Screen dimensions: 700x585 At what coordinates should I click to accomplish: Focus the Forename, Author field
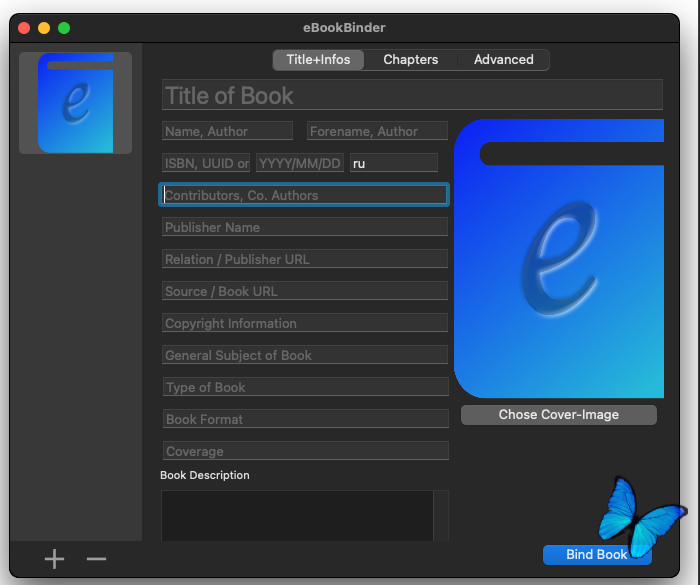377,131
